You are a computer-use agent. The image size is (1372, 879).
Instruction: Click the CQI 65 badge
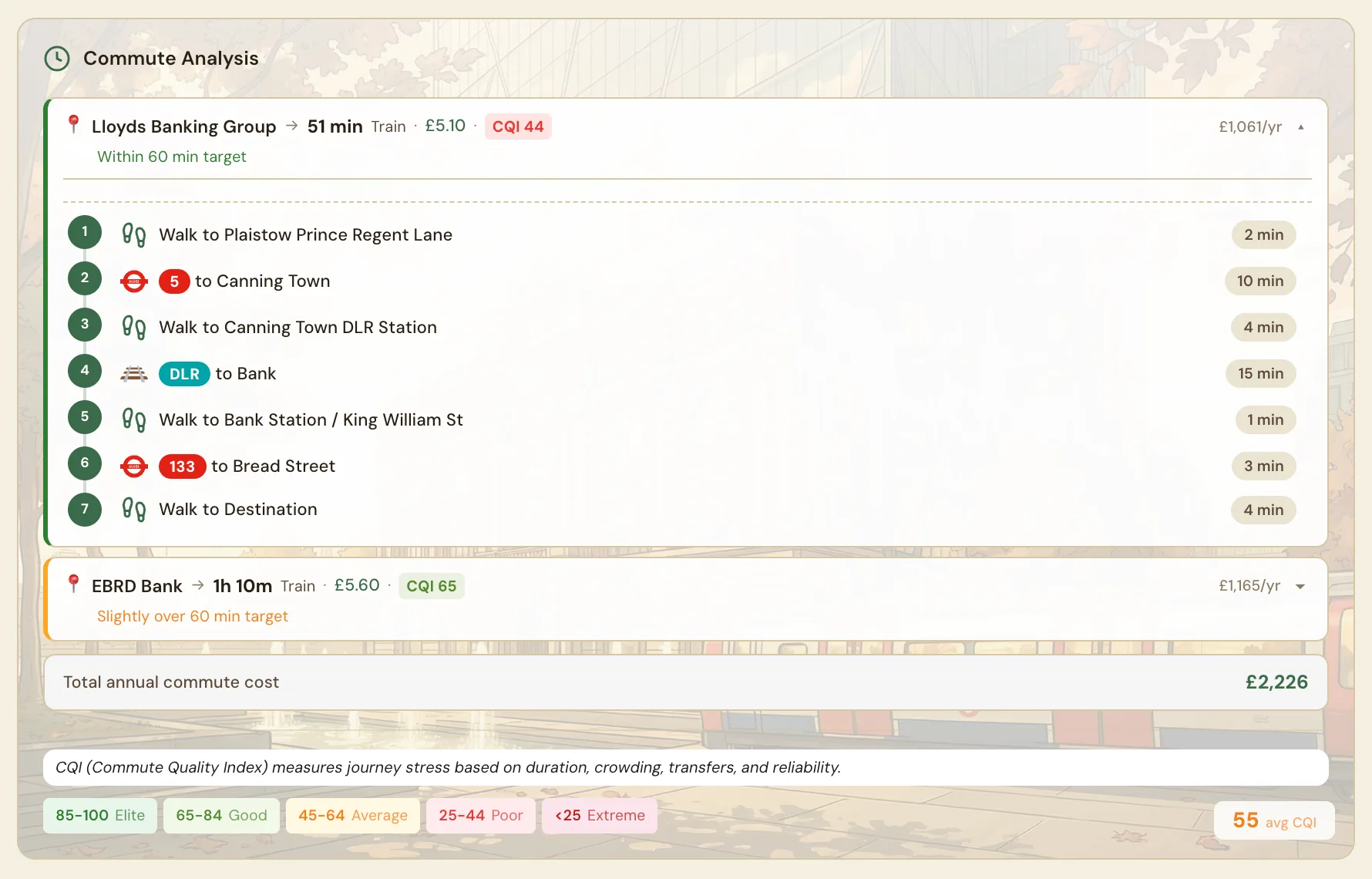coord(431,586)
